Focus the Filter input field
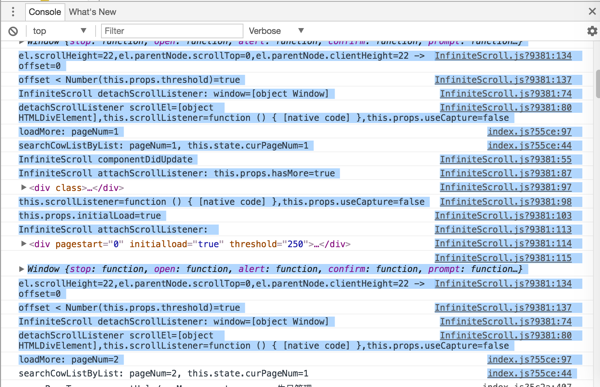This screenshot has width=600, height=387. click(172, 31)
